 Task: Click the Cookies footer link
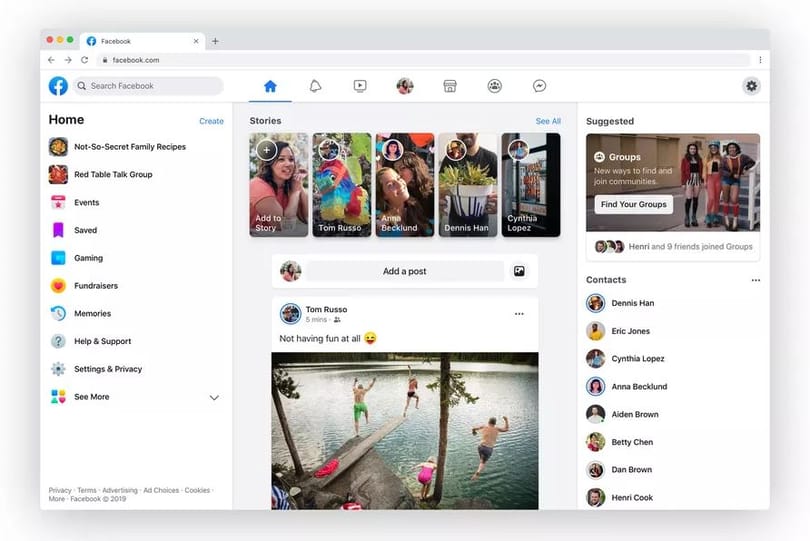coord(197,490)
